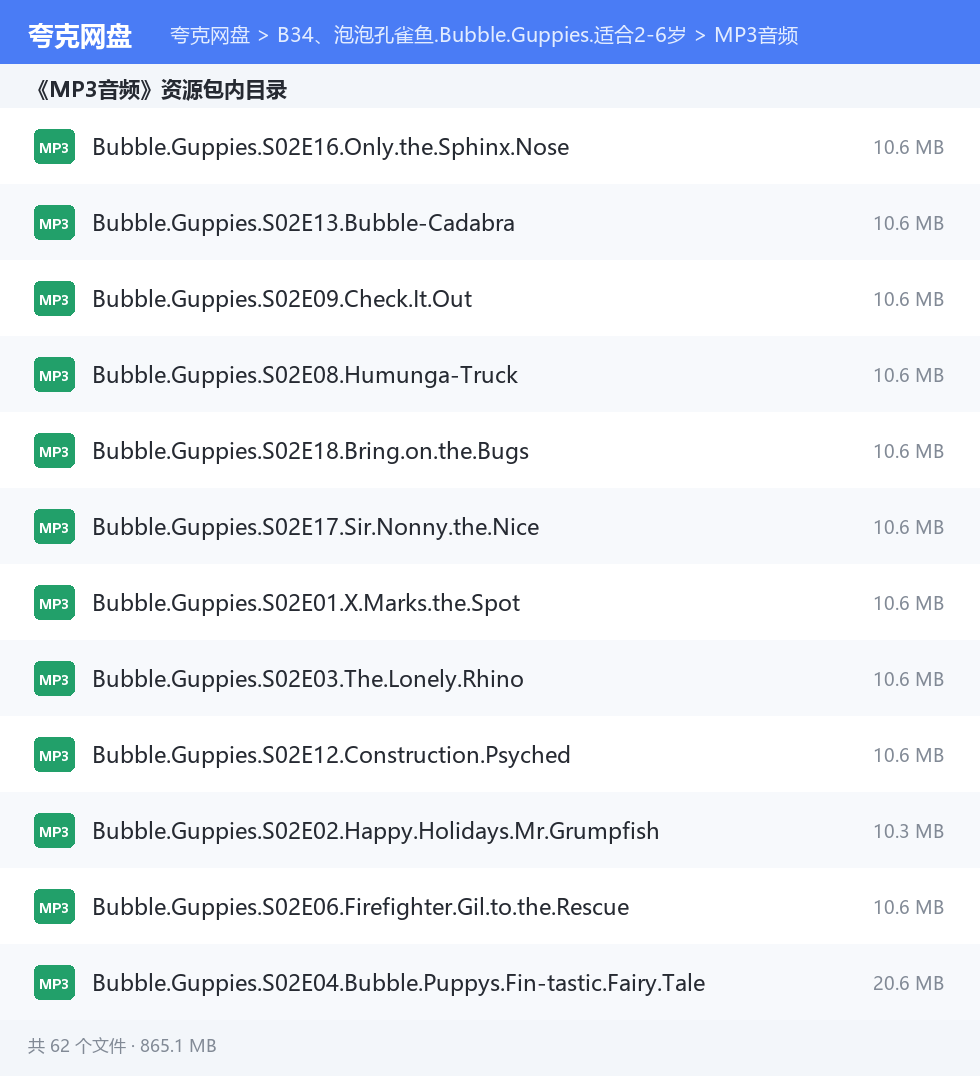Click the MP3音频 breadcrumb item

click(756, 35)
